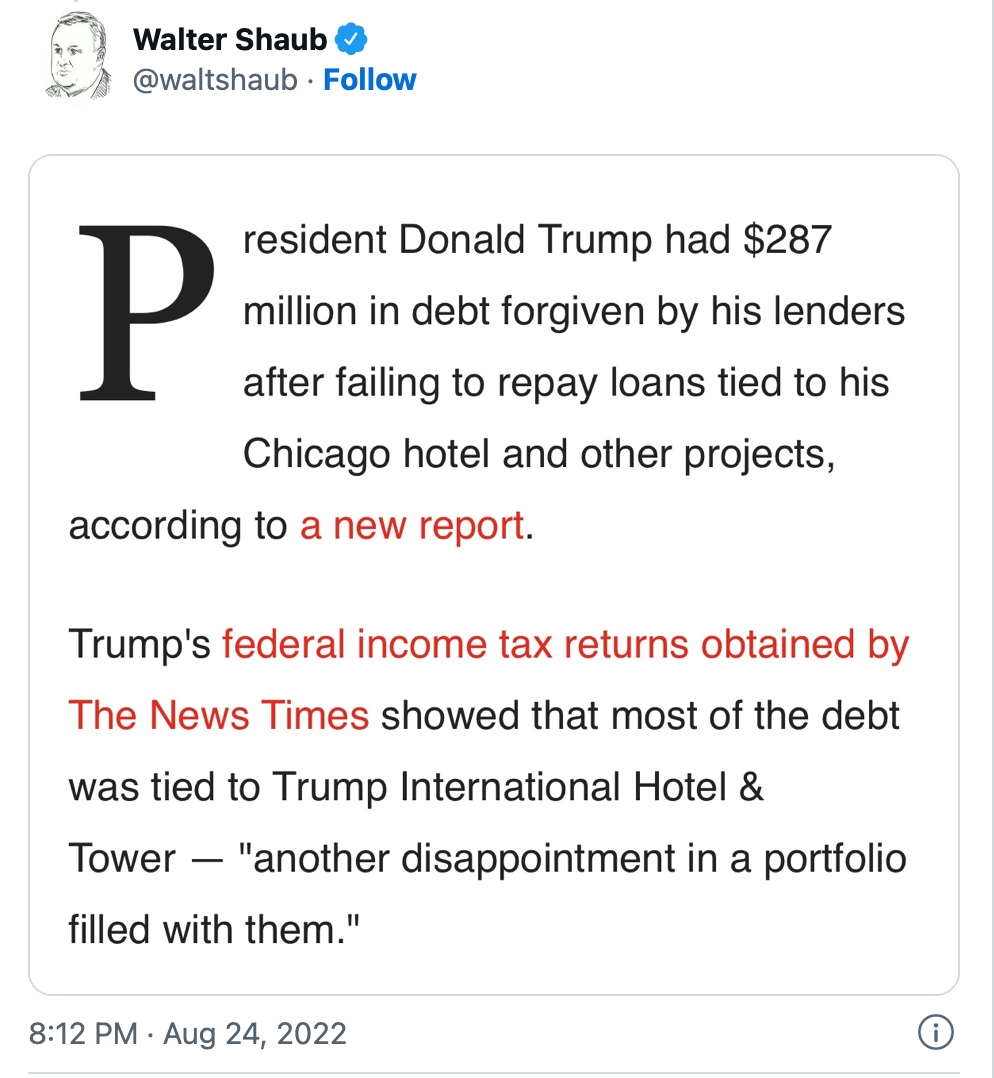
Task: Click "The News Times" red link text
Action: point(218,716)
